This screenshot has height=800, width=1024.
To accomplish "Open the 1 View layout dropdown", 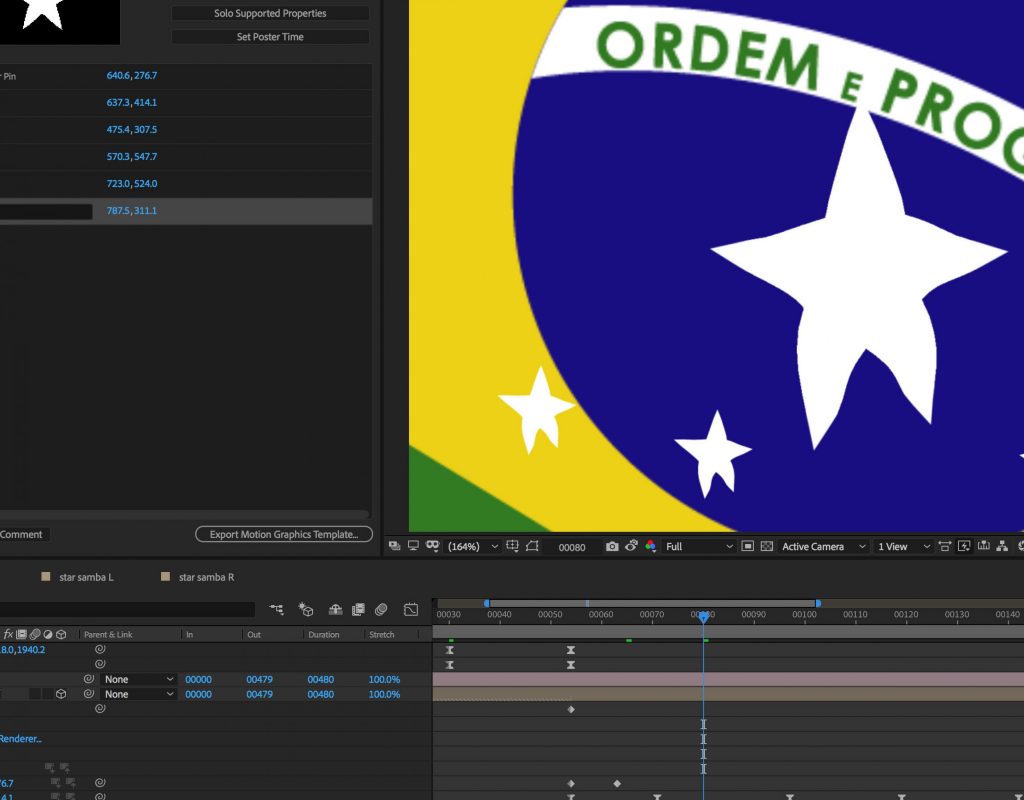I will 903,547.
